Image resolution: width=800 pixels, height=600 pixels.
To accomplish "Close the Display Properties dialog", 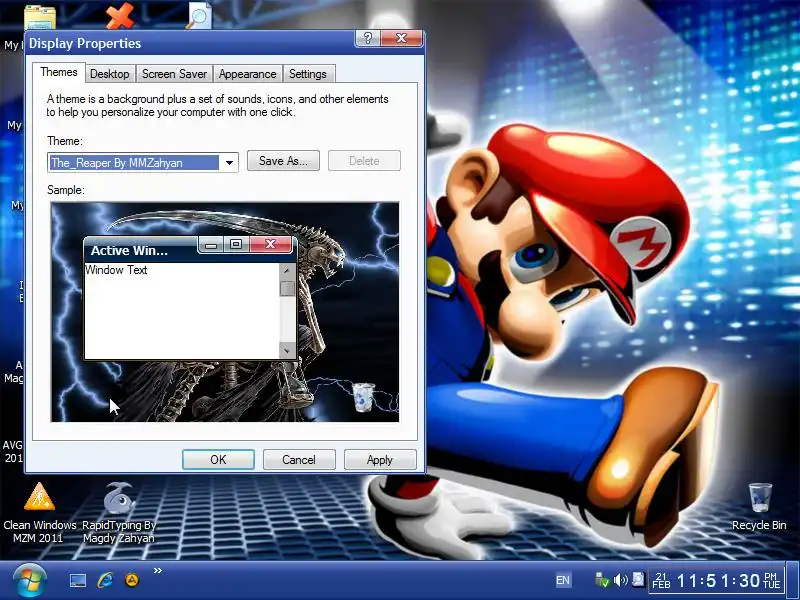I will point(402,38).
